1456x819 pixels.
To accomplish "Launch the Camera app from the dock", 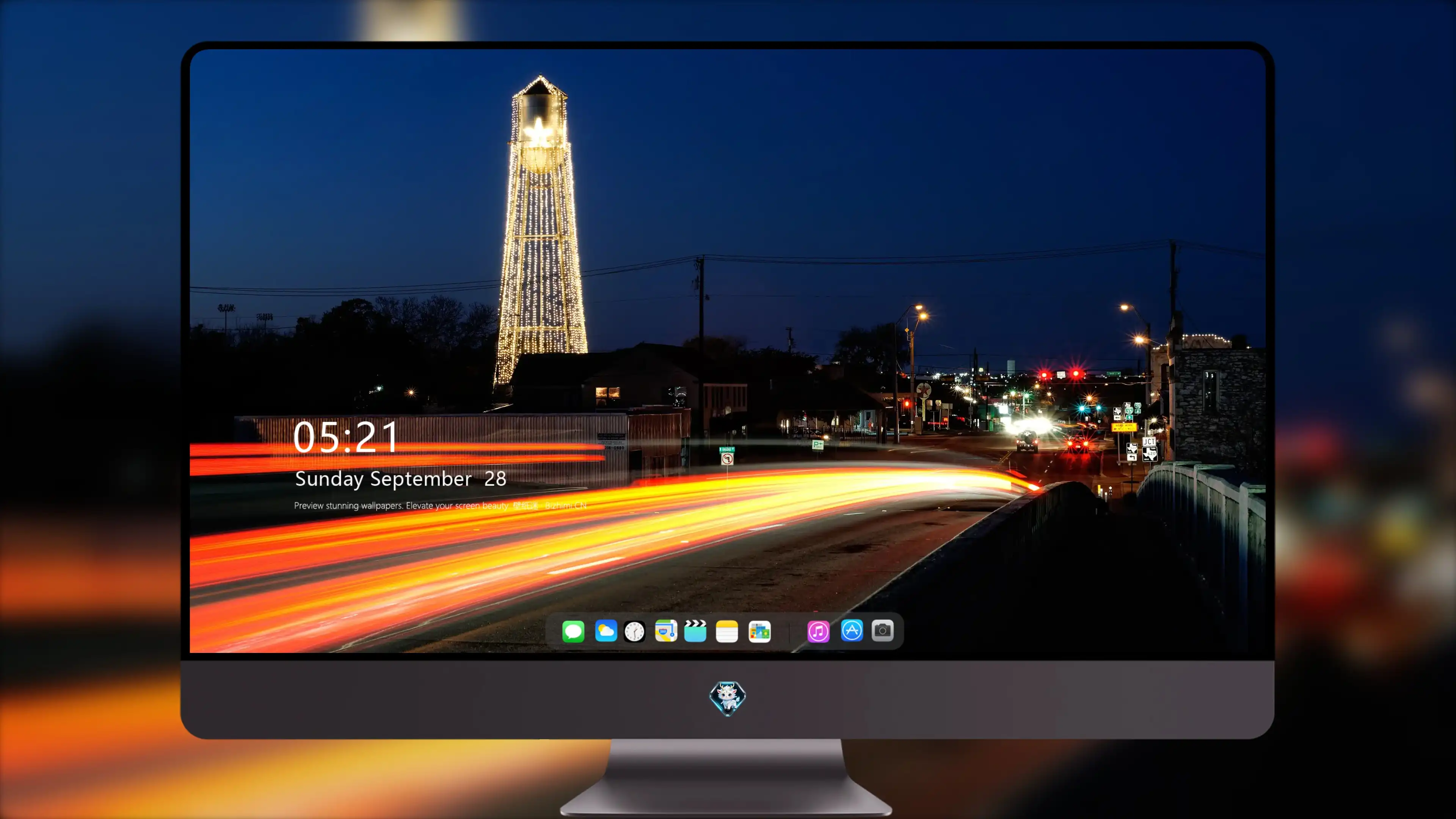I will pos(882,630).
